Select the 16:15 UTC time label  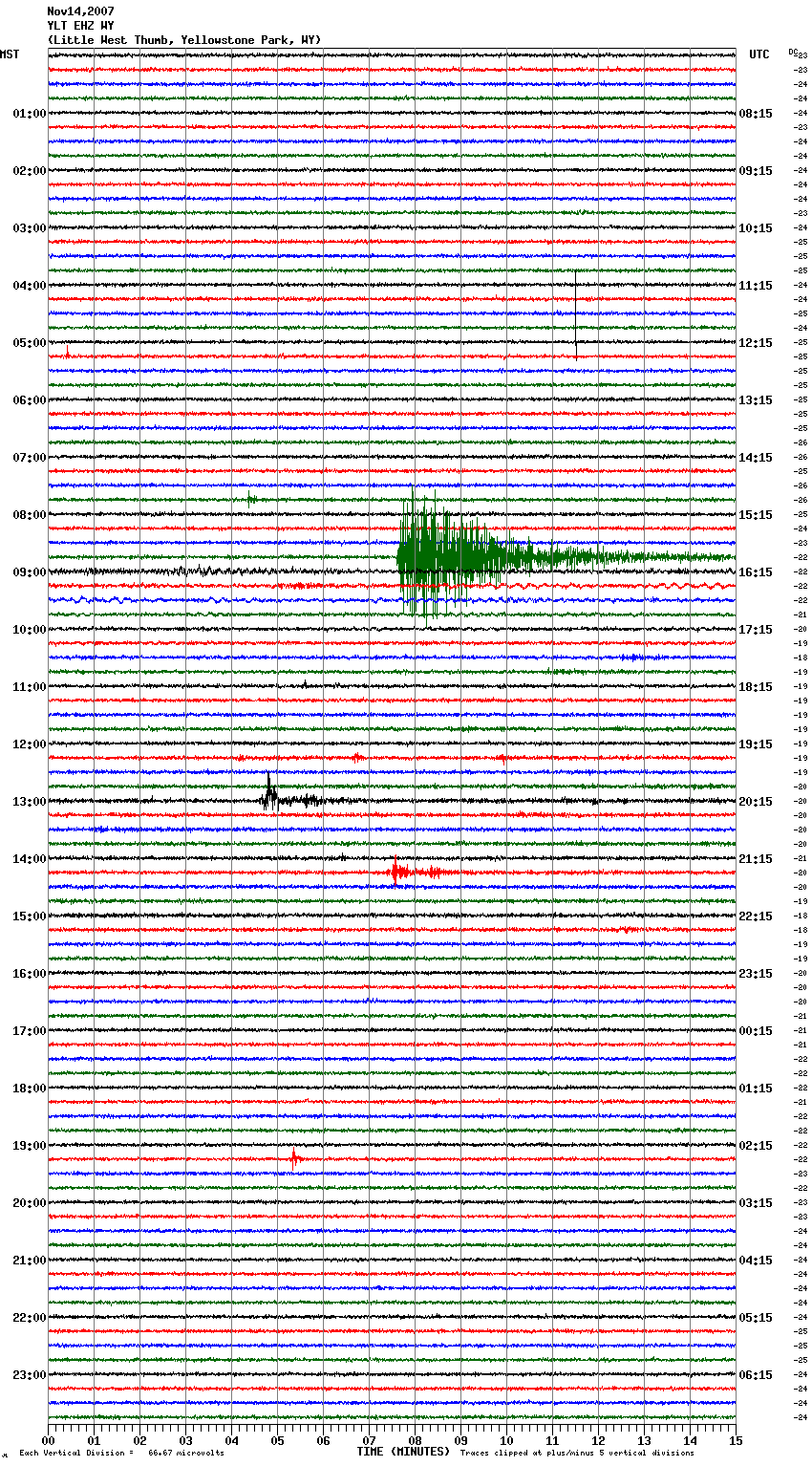756,572
